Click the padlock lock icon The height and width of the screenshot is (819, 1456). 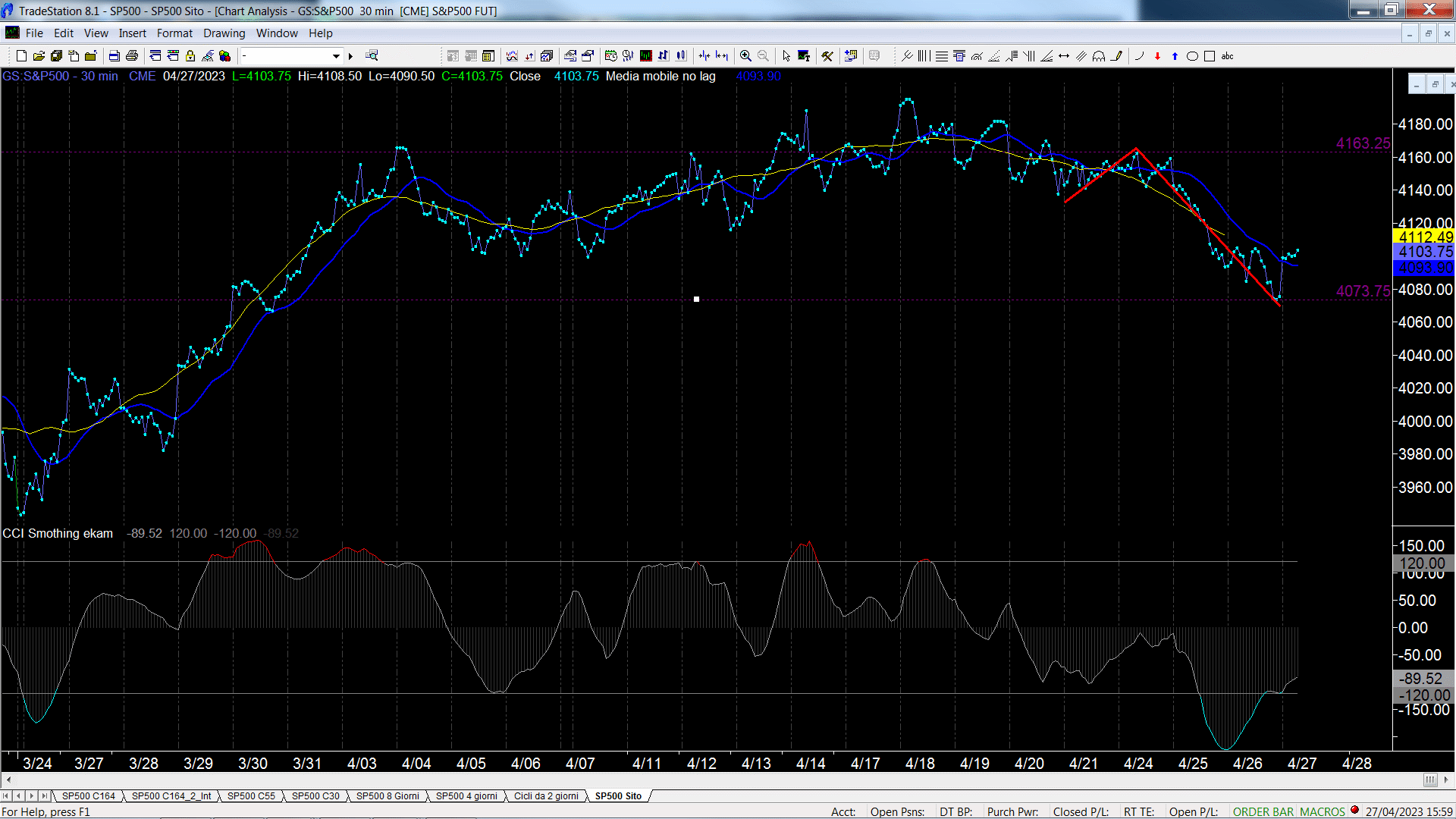[190, 56]
